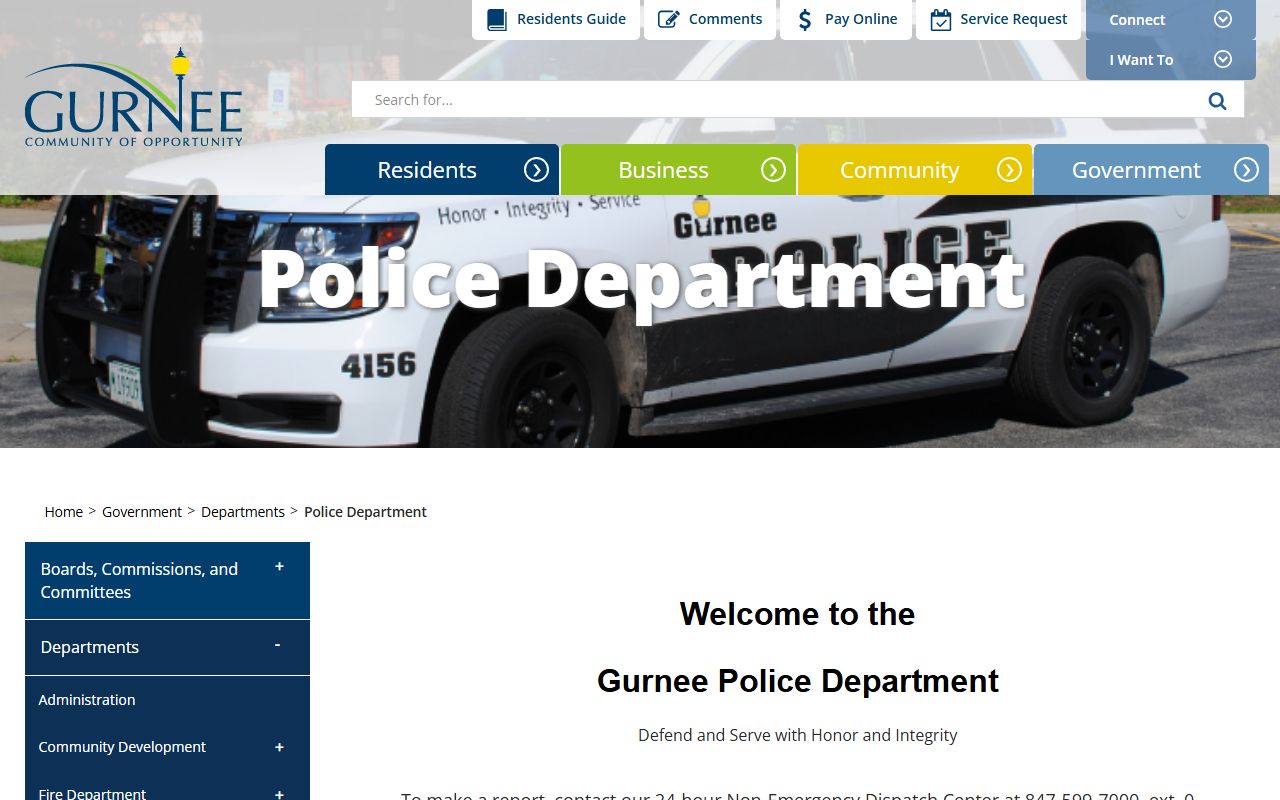Open the Business menu
This screenshot has height=800, width=1280.
click(x=678, y=170)
